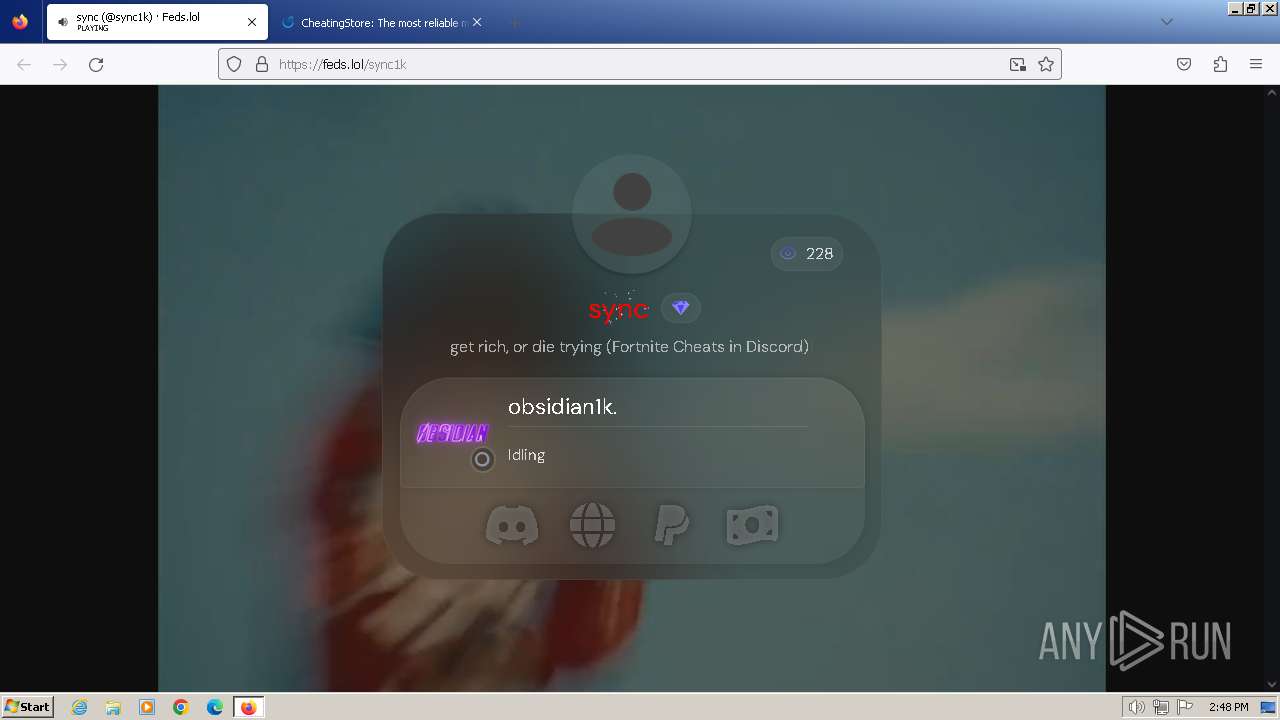Launch Microsoft Edge from taskbar

click(x=215, y=707)
